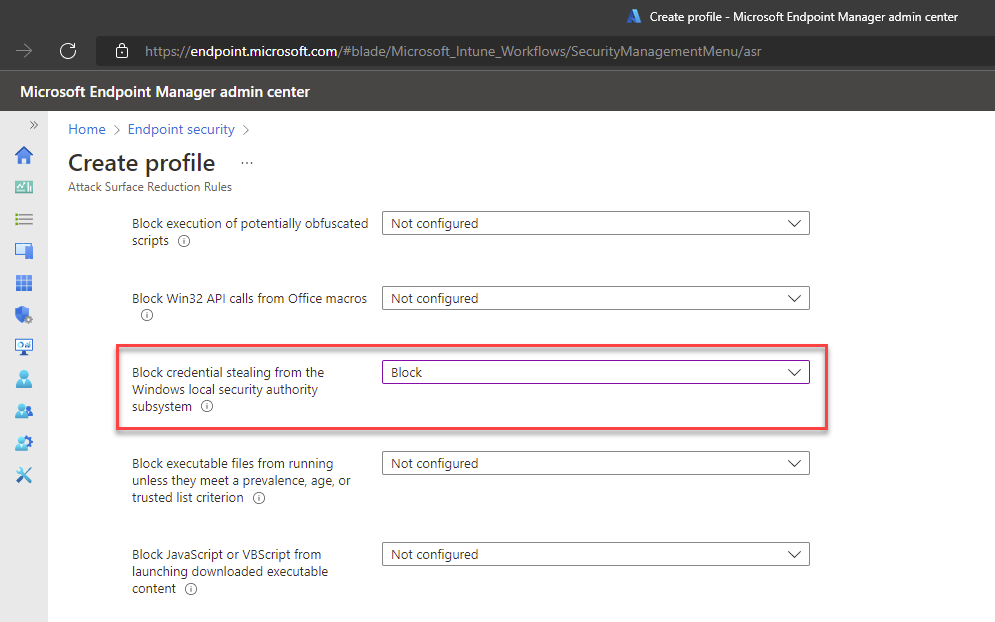Open Reports monitor icon in sidebar
The height and width of the screenshot is (622, 995).
pyautogui.click(x=24, y=347)
